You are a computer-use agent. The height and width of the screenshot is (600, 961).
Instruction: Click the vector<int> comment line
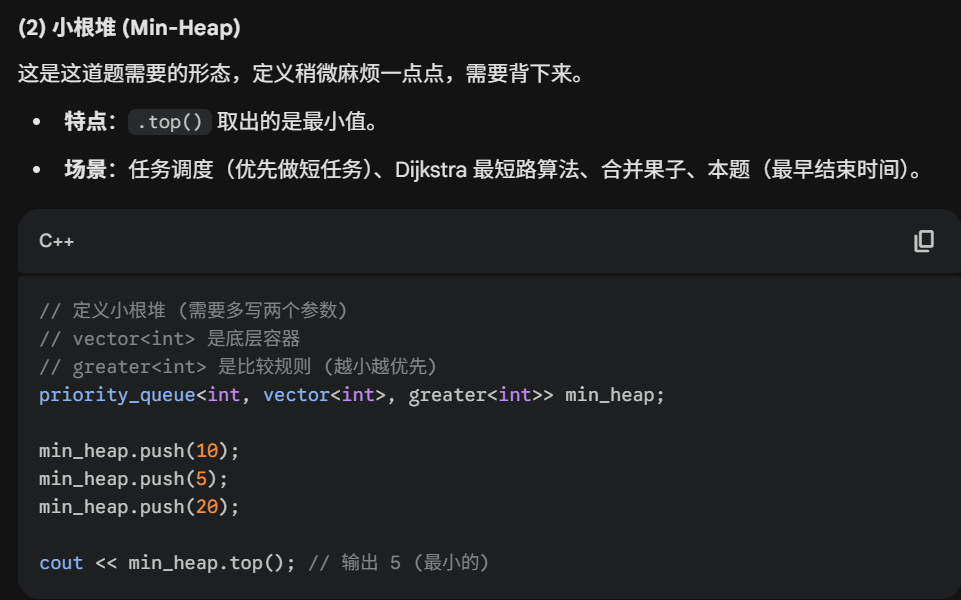click(x=170, y=338)
